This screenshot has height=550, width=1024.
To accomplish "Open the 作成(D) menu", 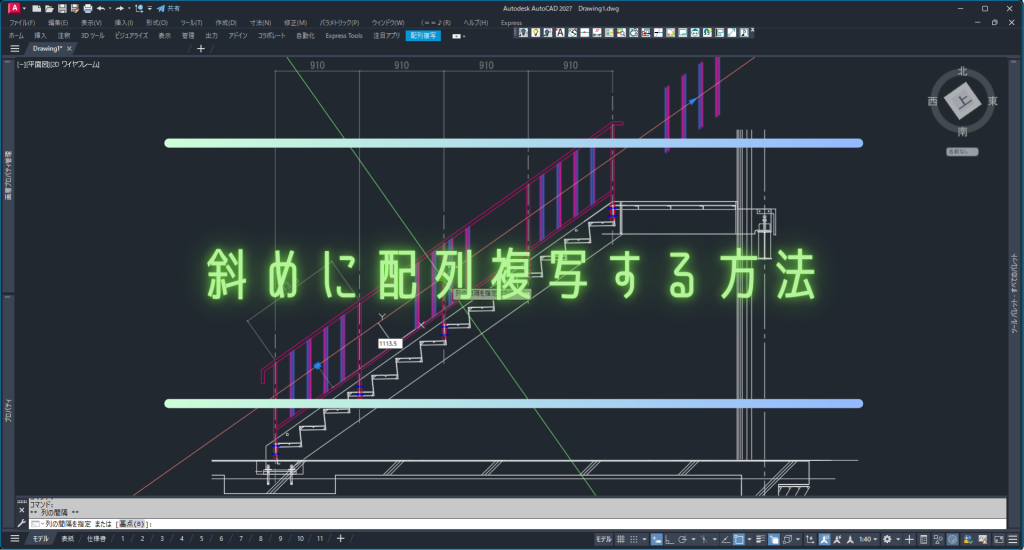I will (226, 22).
